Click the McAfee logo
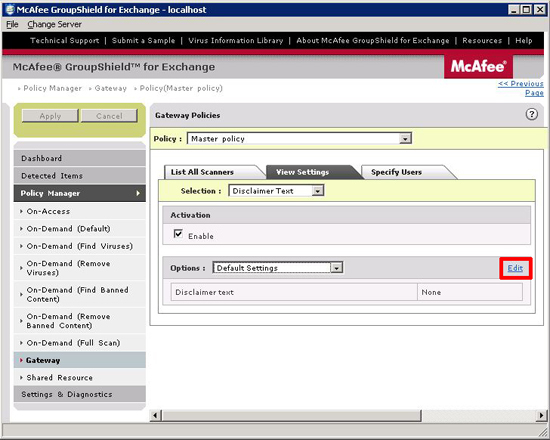Viewport: 550px width, 440px height. click(478, 66)
